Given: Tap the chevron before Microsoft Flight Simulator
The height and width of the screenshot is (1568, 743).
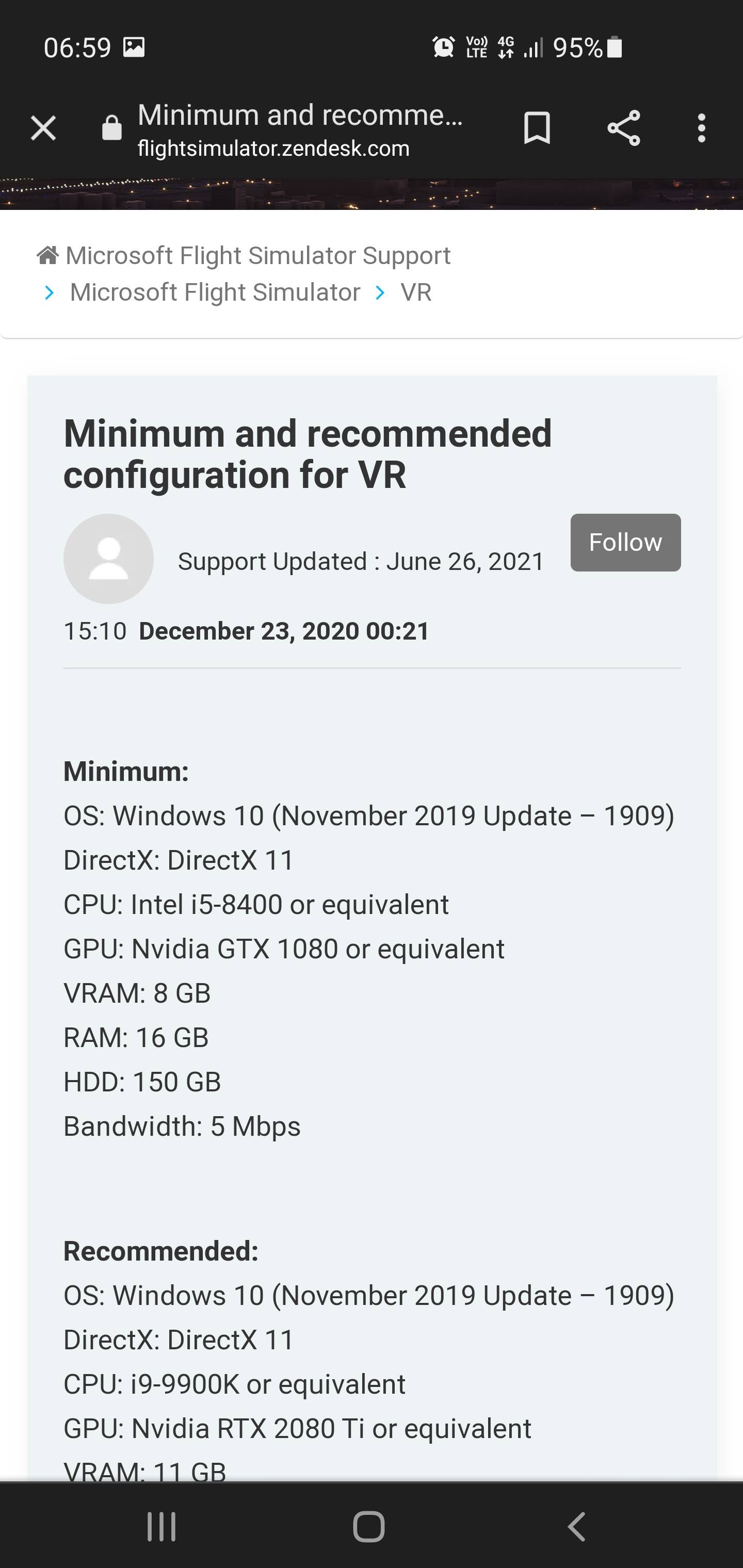Looking at the screenshot, I should [x=50, y=293].
